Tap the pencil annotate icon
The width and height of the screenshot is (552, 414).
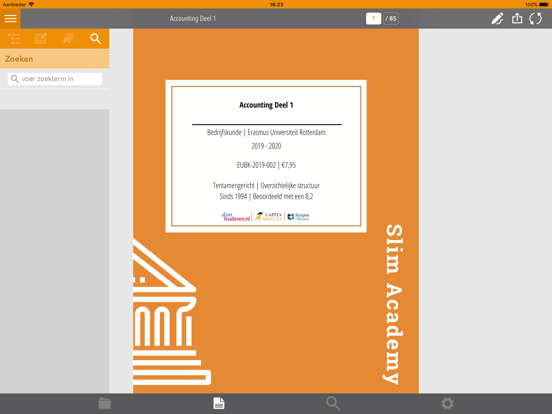pos(497,18)
